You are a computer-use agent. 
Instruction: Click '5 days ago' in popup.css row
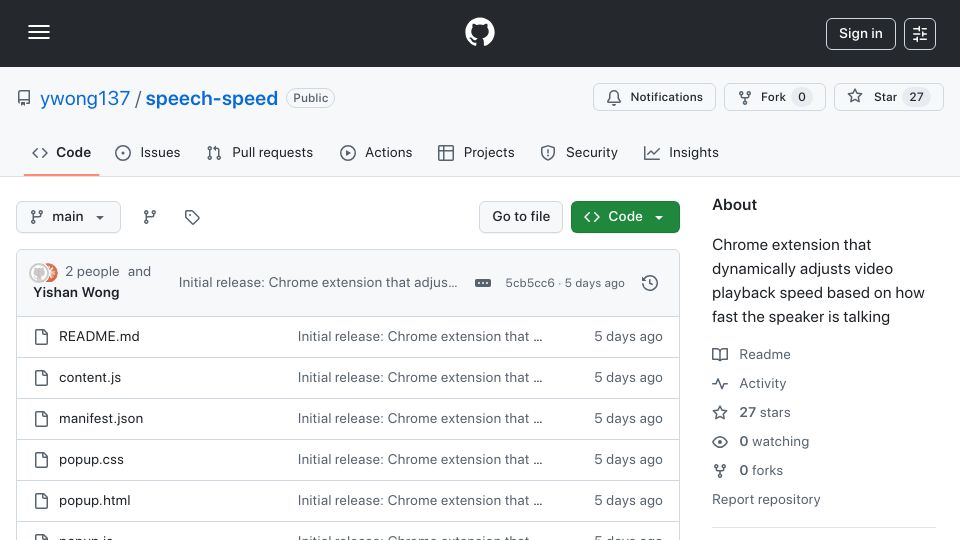click(x=628, y=459)
